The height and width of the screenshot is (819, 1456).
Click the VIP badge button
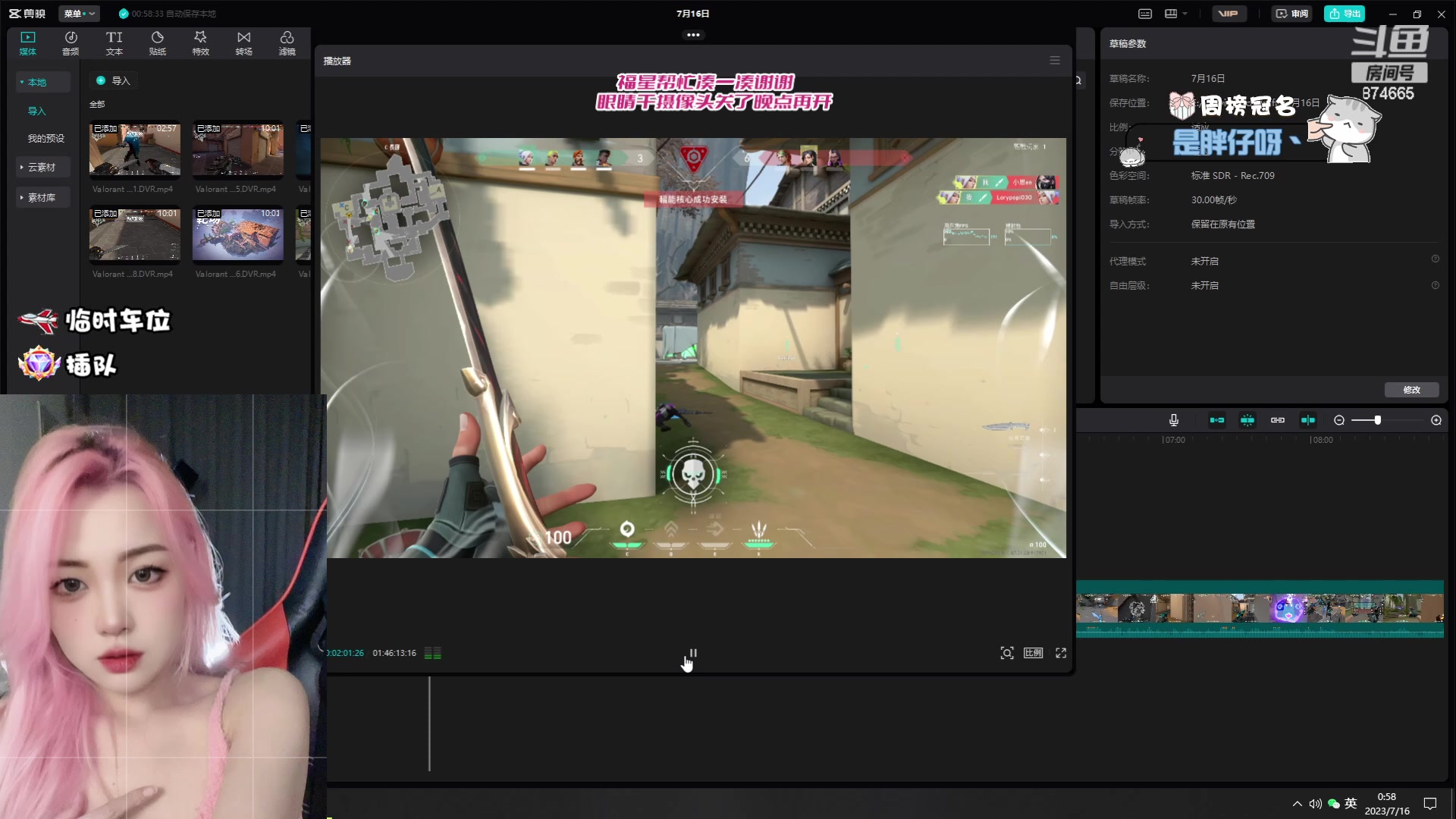coord(1228,14)
